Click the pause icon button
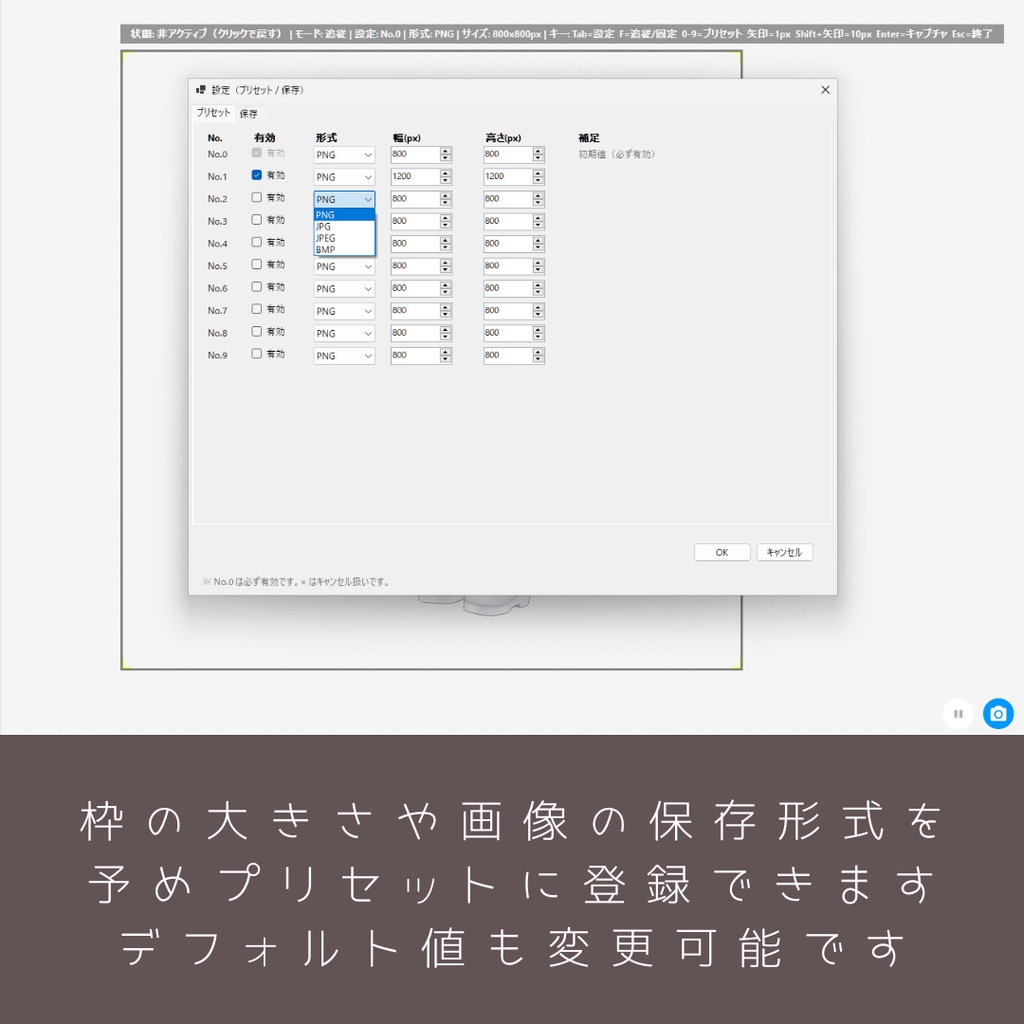This screenshot has height=1024, width=1024. pyautogui.click(x=958, y=713)
